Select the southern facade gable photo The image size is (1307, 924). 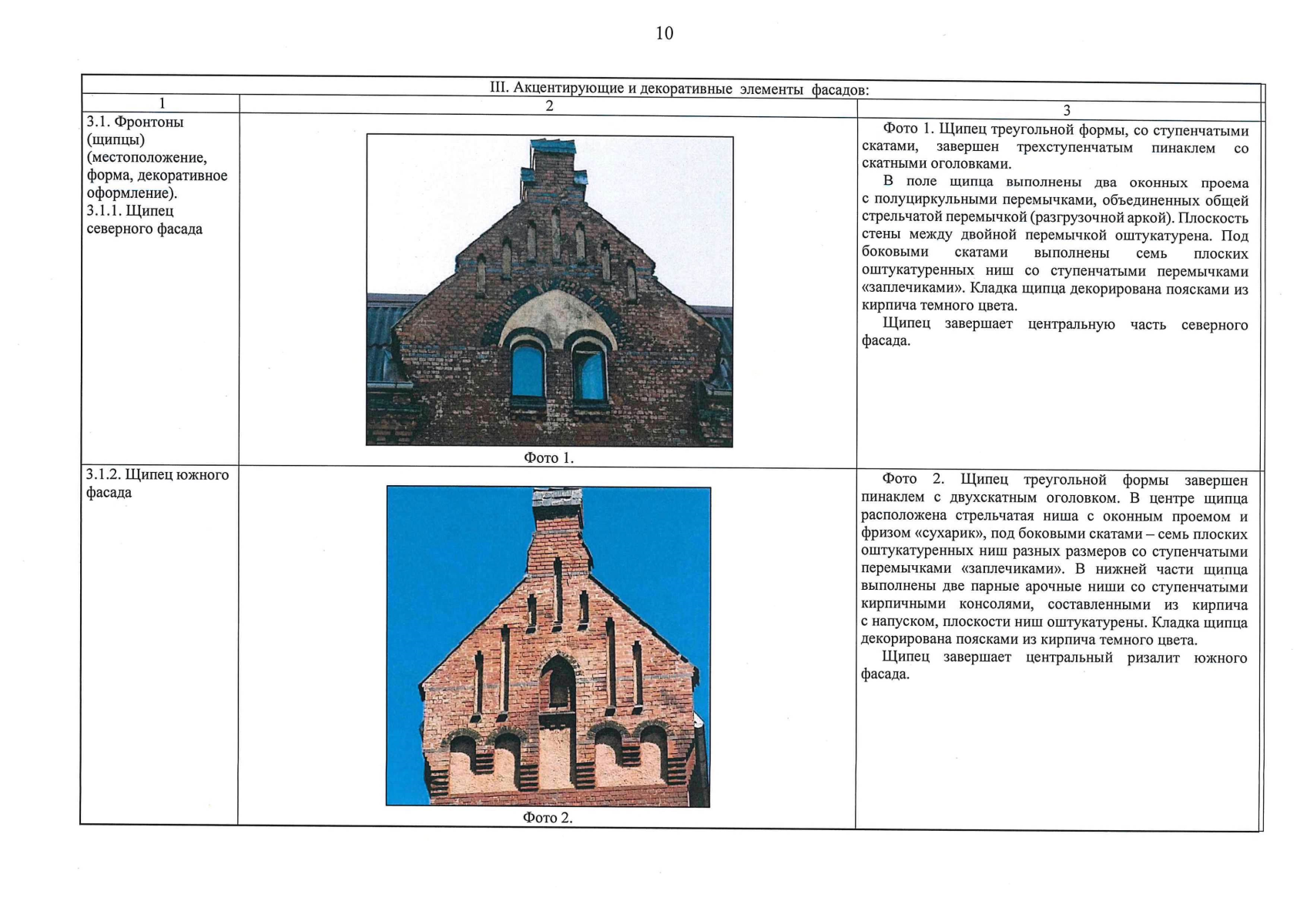548,646
